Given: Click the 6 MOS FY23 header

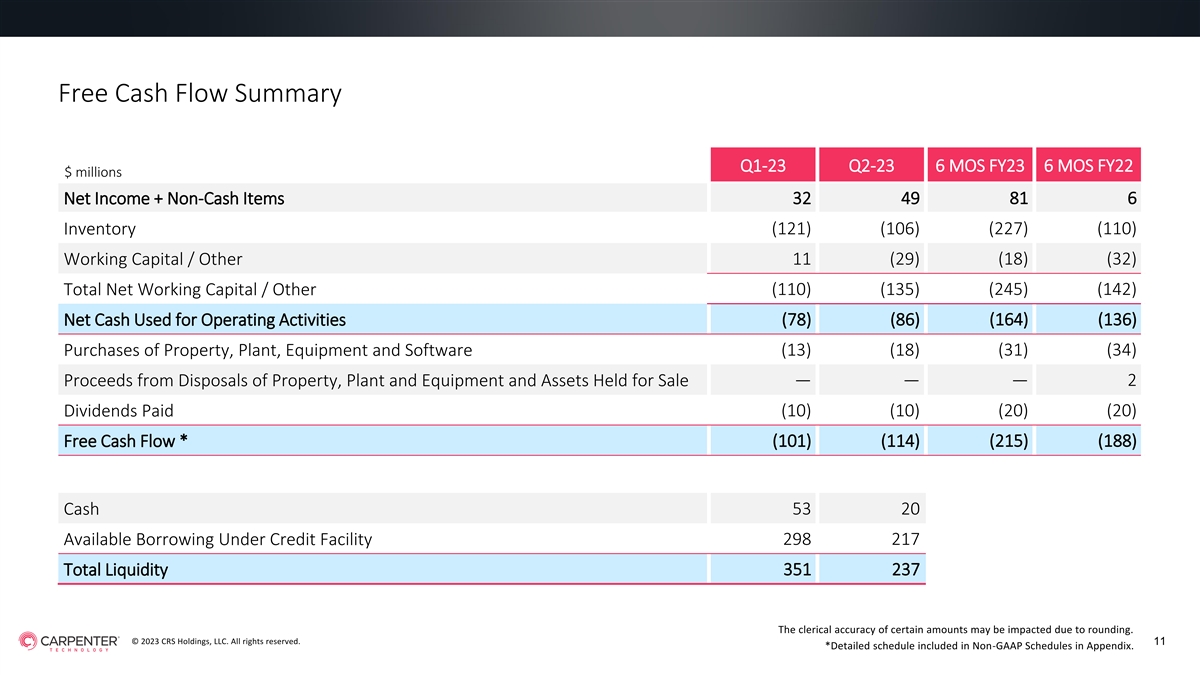Looking at the screenshot, I should click(979, 165).
